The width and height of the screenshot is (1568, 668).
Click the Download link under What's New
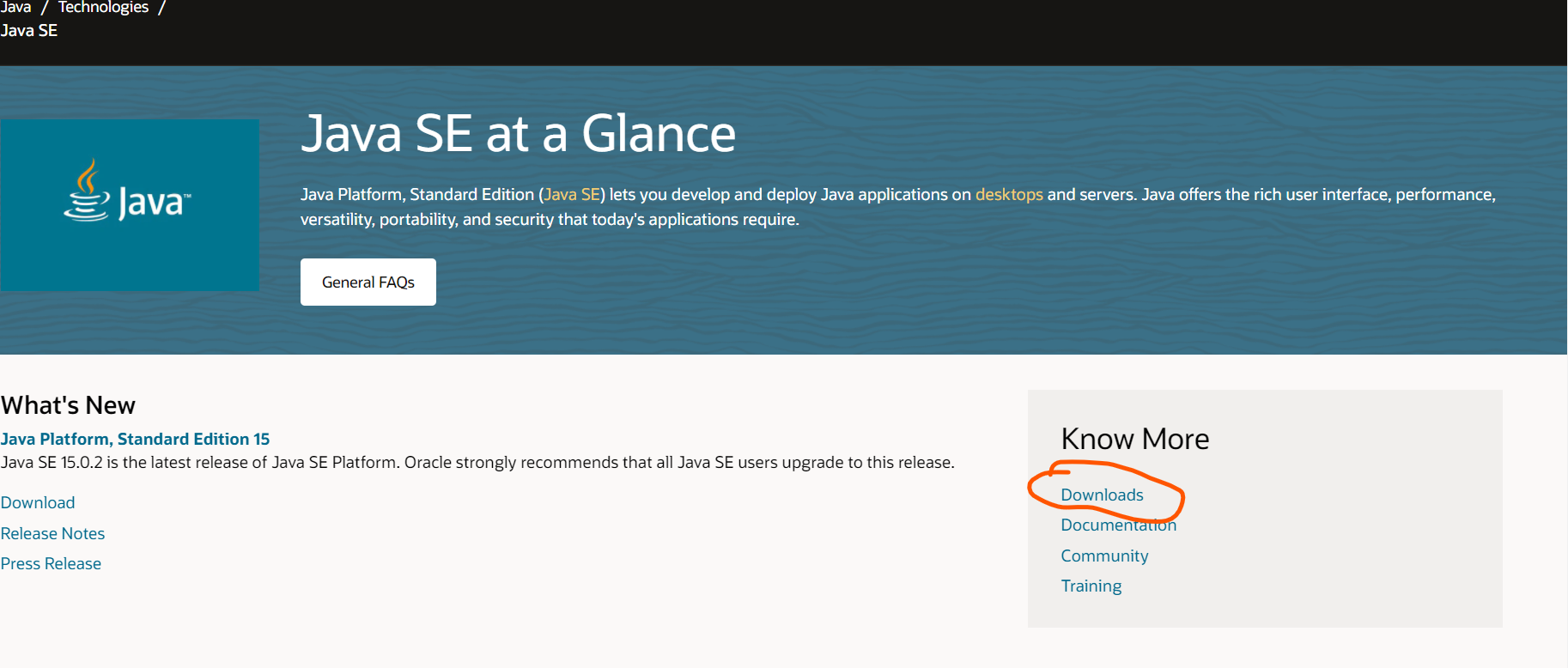tap(38, 502)
